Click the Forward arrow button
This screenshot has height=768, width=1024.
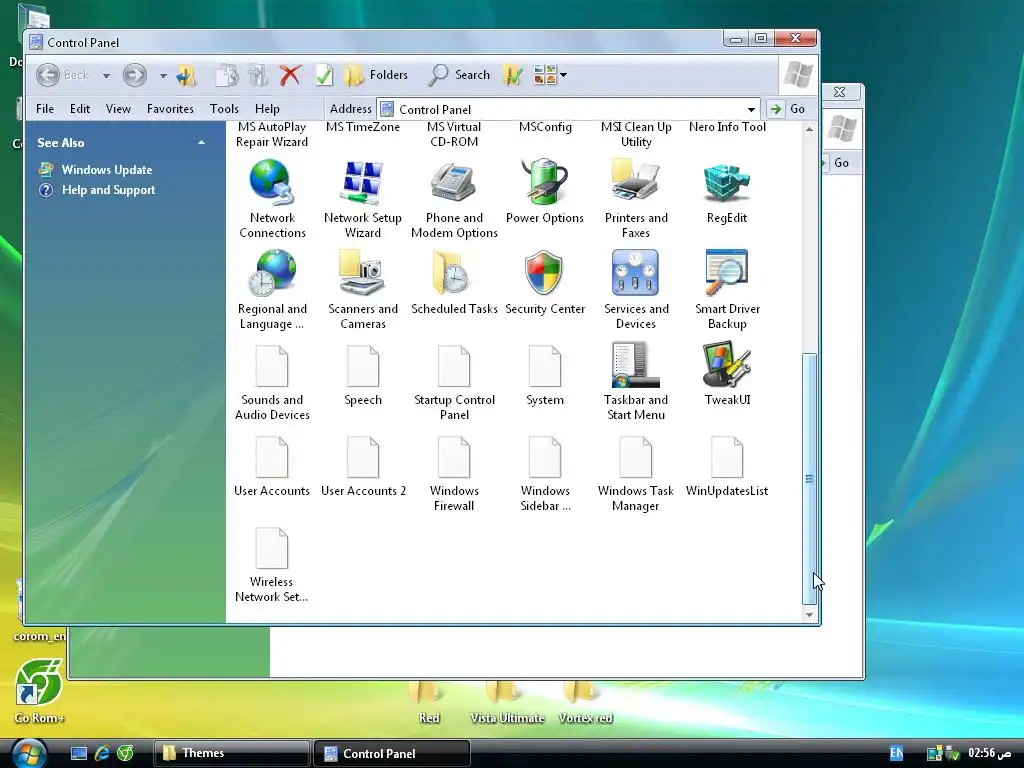[135, 75]
